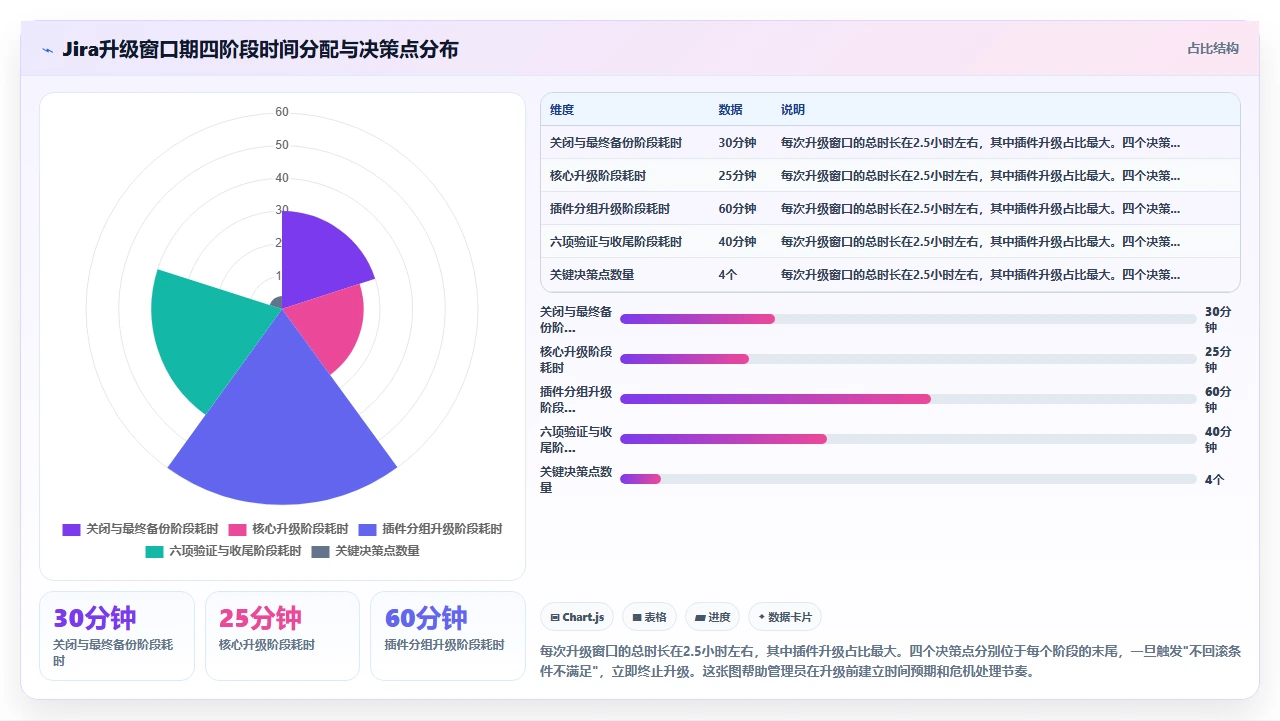Click progress bar for 关闭与最终备份阶段
Image resolution: width=1280 pixels, height=721 pixels.
pyautogui.click(x=908, y=319)
